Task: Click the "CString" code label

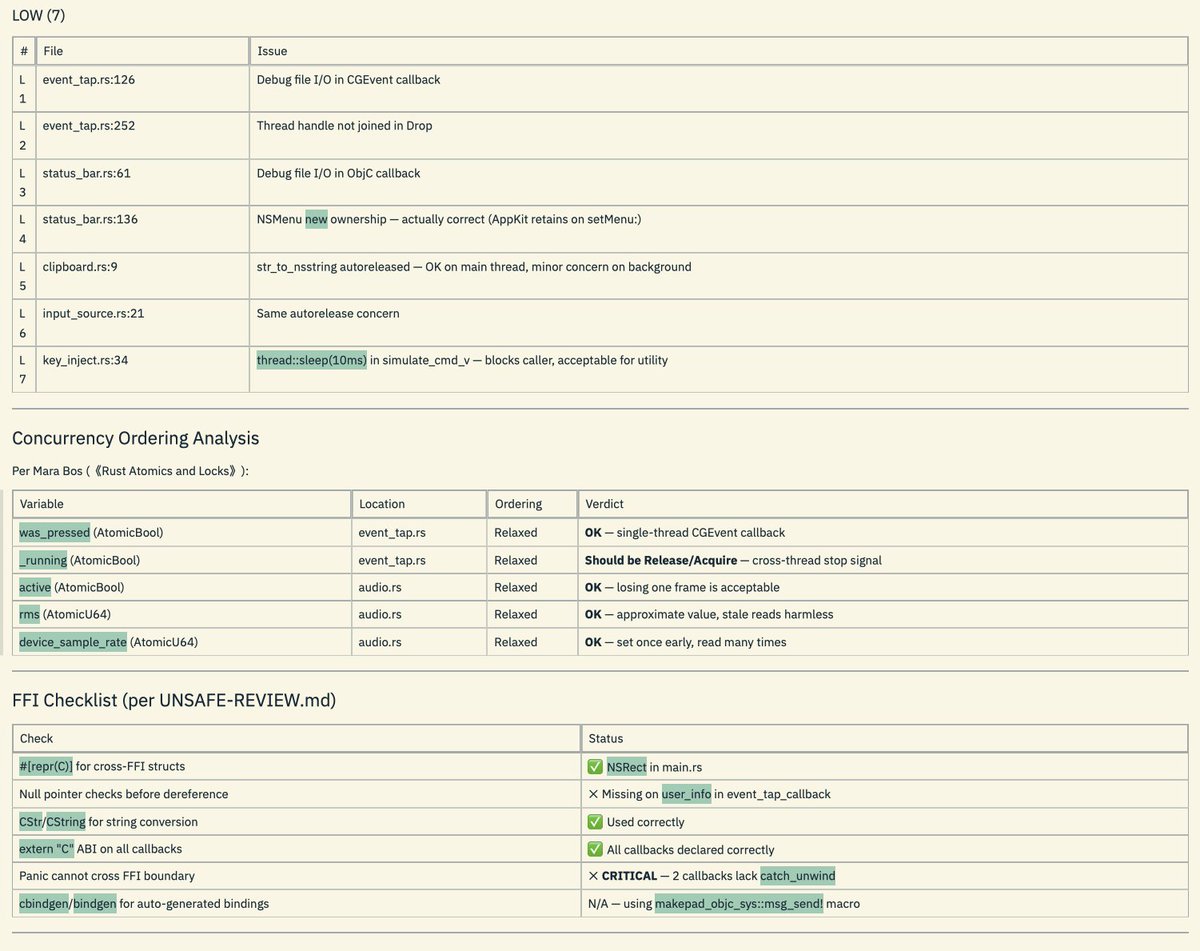Action: click(66, 822)
